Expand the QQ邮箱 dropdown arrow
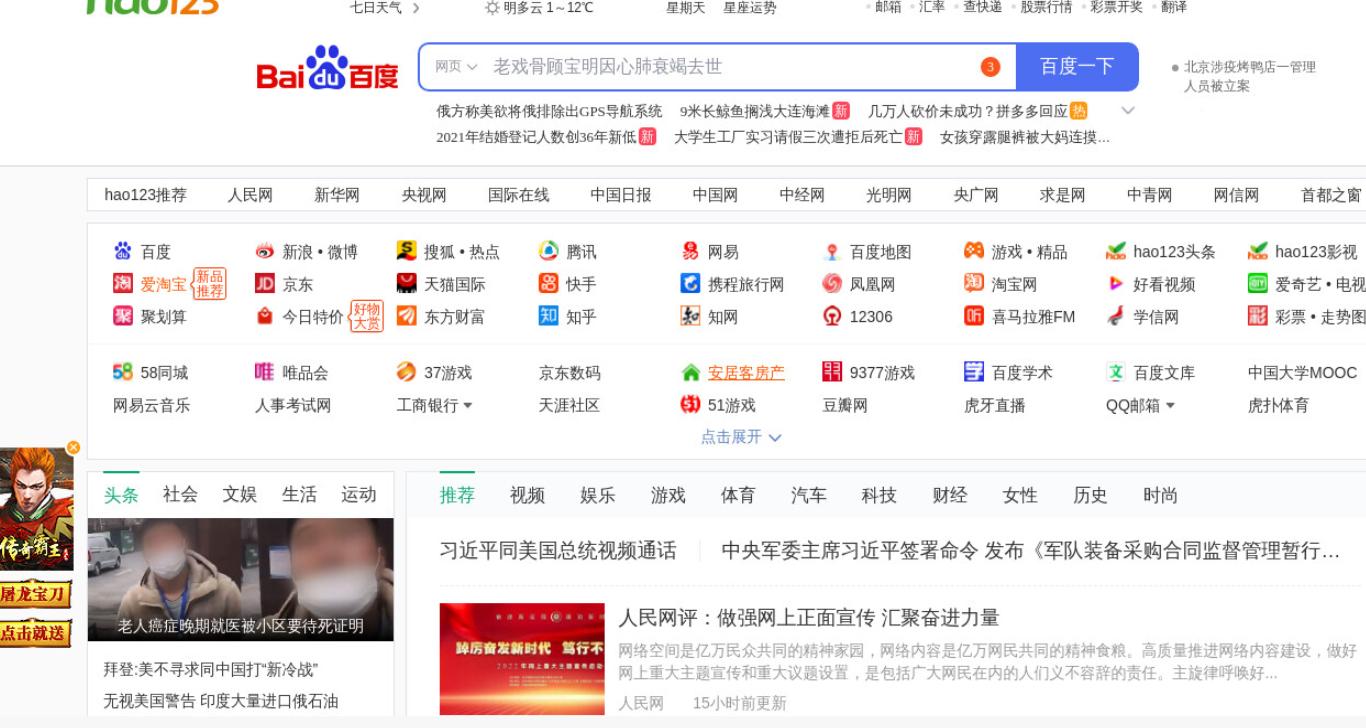 tap(1170, 406)
